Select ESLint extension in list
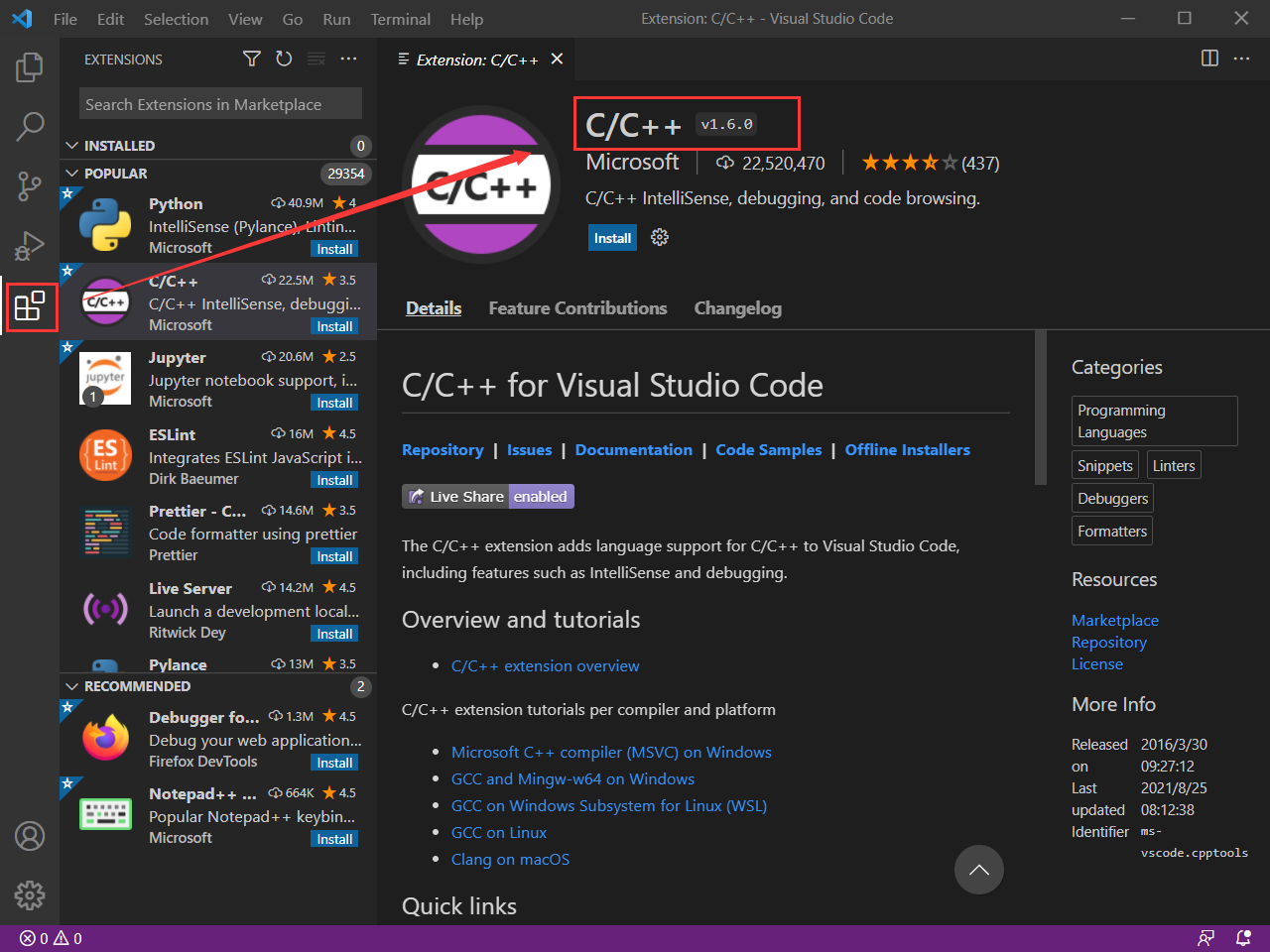 point(218,455)
